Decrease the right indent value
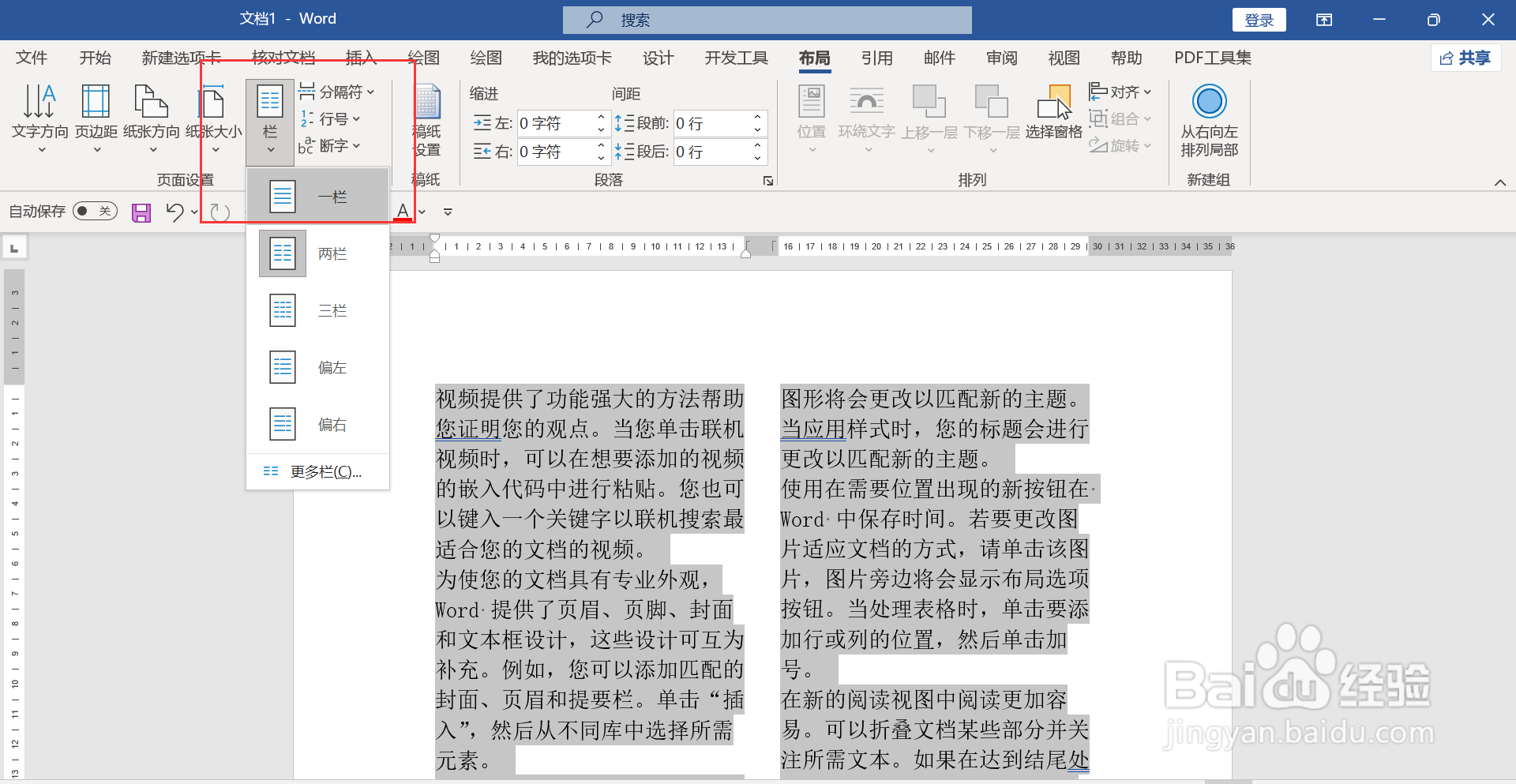This screenshot has height=784, width=1516. pos(601,158)
